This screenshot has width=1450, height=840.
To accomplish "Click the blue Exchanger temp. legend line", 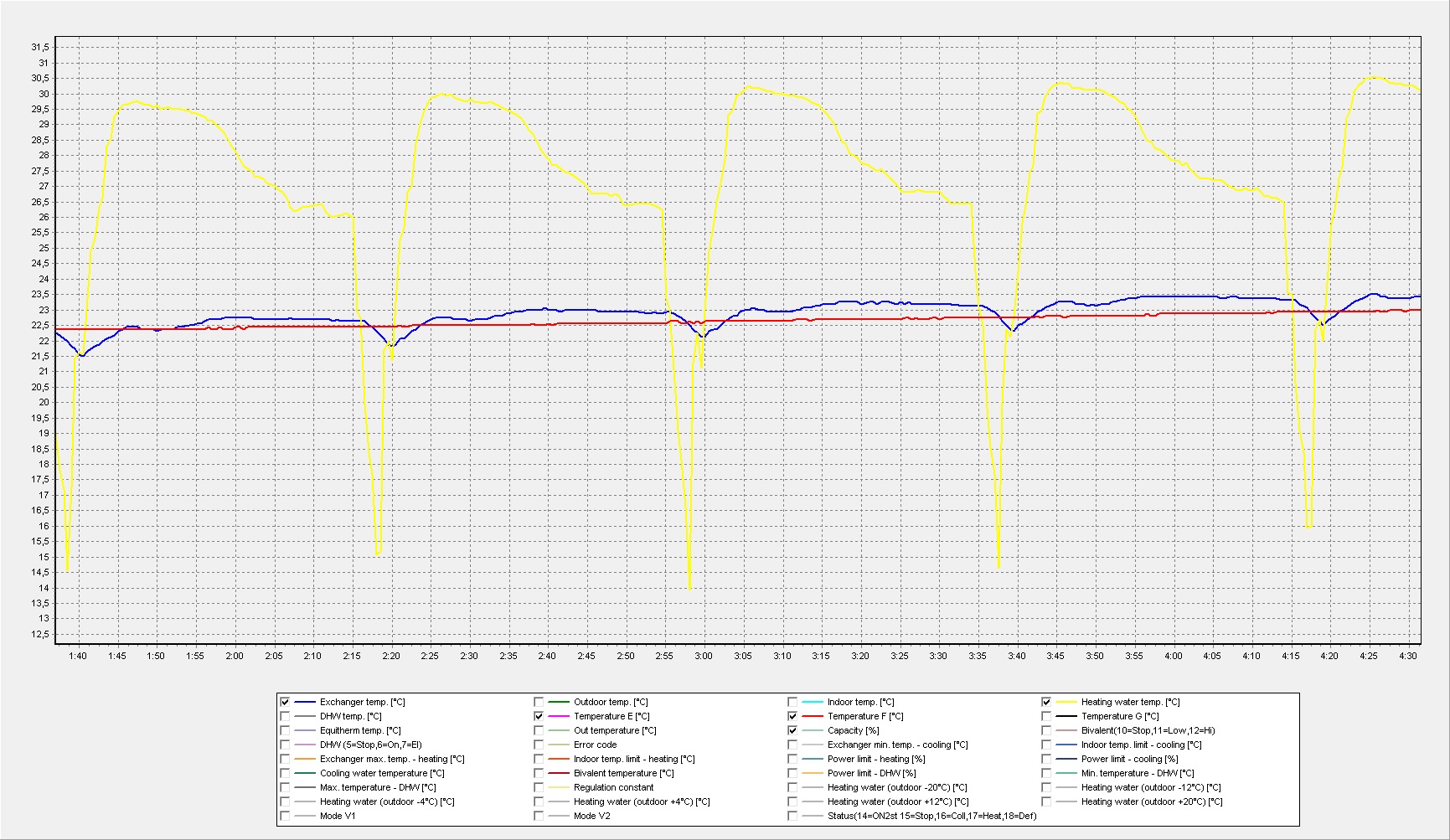I will tap(305, 702).
